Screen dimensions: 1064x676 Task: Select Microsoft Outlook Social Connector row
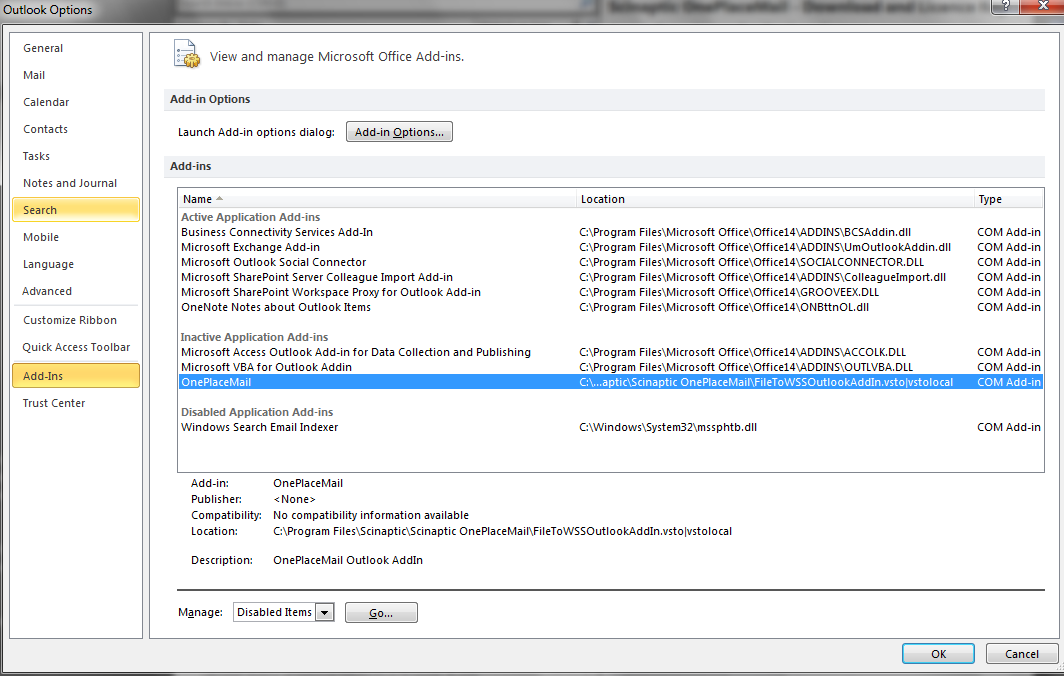click(x=611, y=262)
